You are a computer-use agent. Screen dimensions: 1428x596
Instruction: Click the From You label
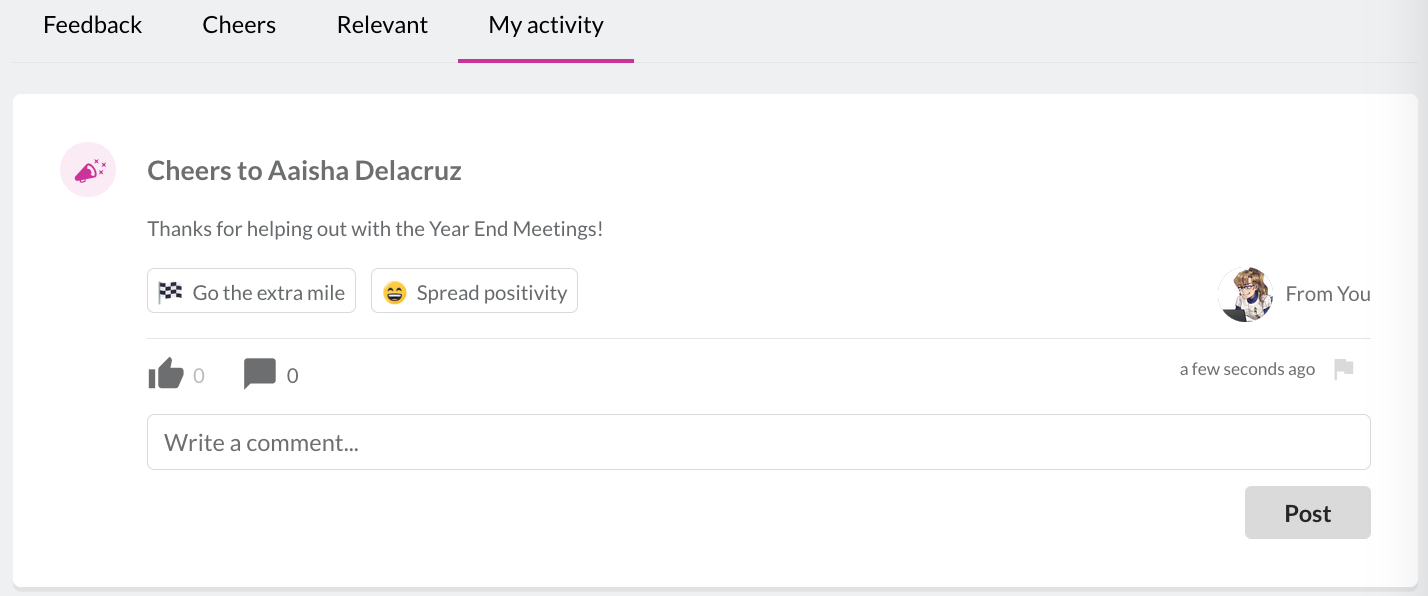[x=1327, y=294]
